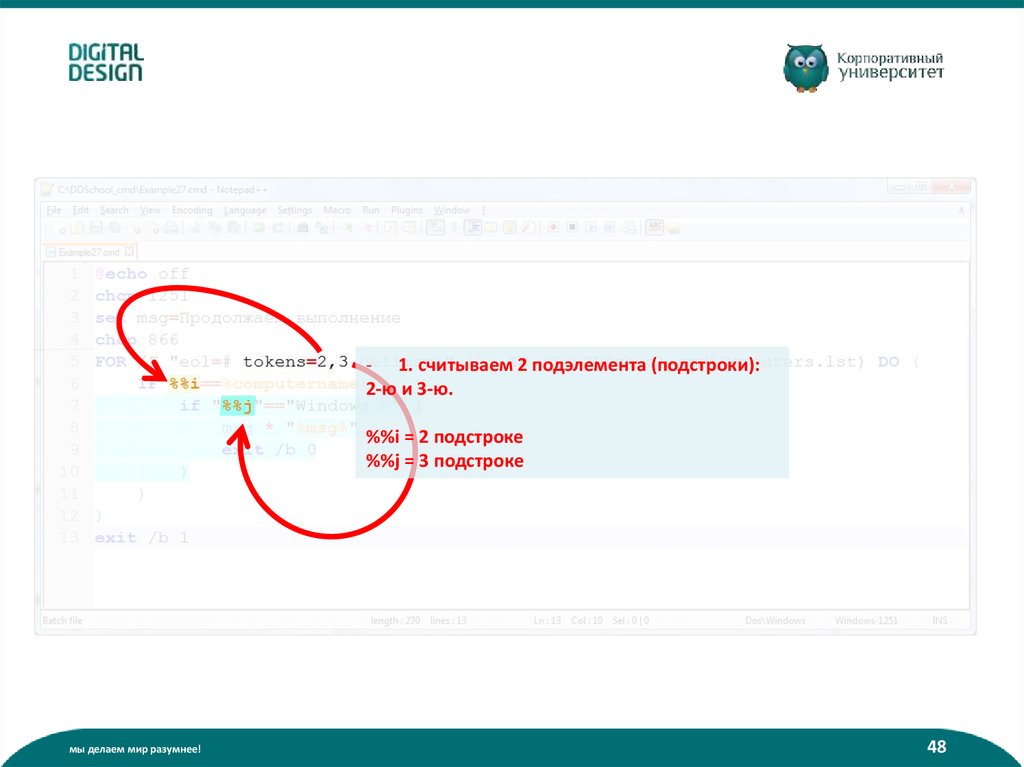This screenshot has width=1024, height=767.
Task: Click Run Macro Multiple Times icon
Action: 610,227
